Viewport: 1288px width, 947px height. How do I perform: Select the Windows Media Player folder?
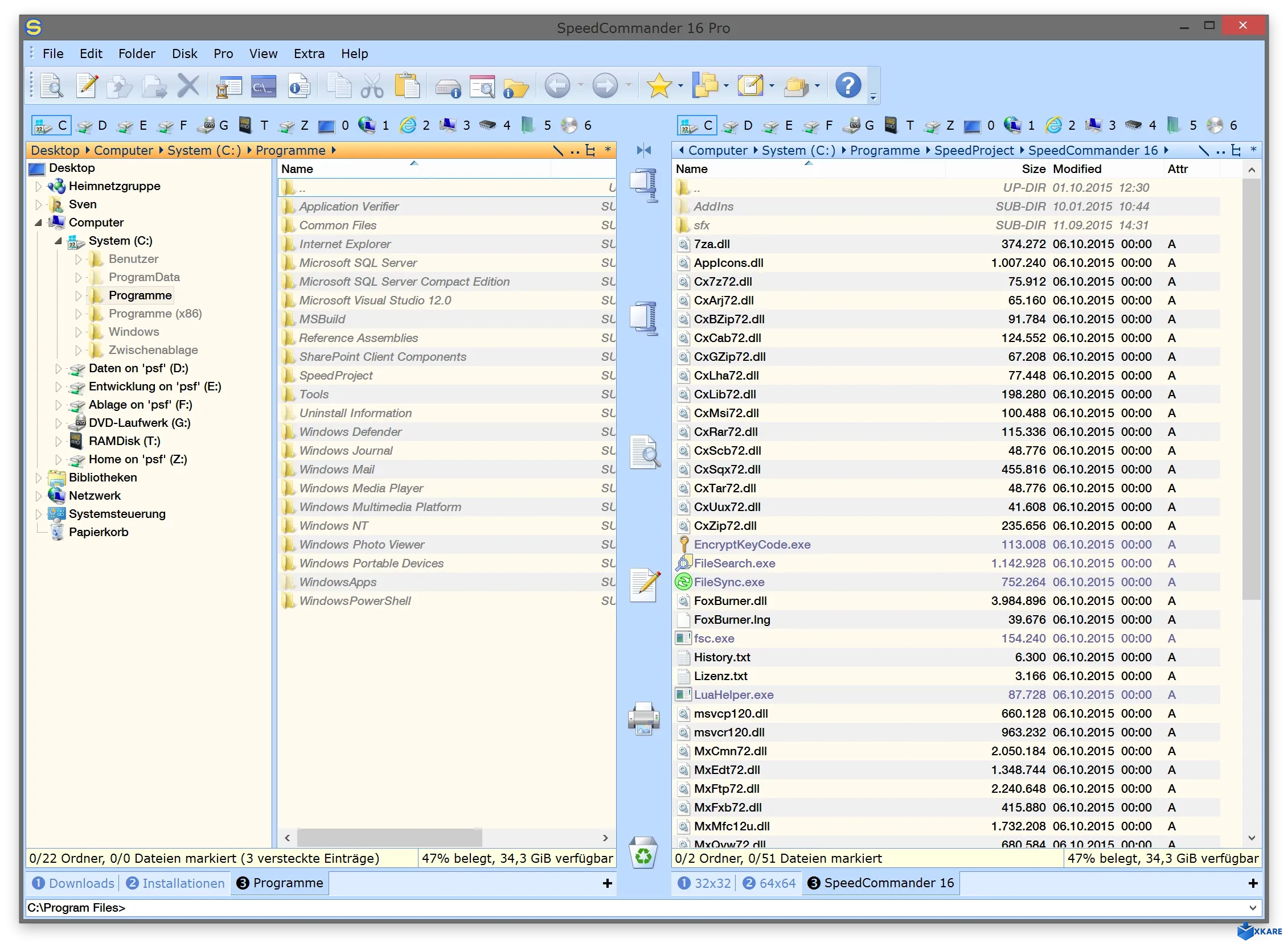point(447,488)
